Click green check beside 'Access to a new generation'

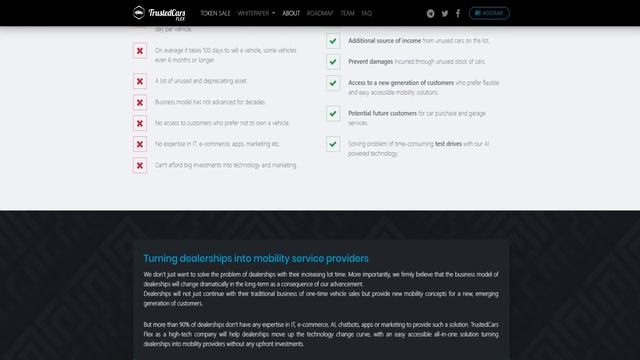(x=333, y=83)
